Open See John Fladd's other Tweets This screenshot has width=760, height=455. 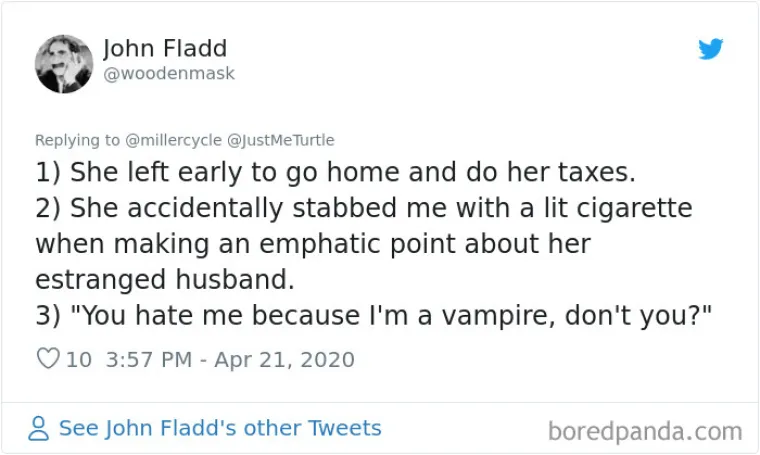220,428
